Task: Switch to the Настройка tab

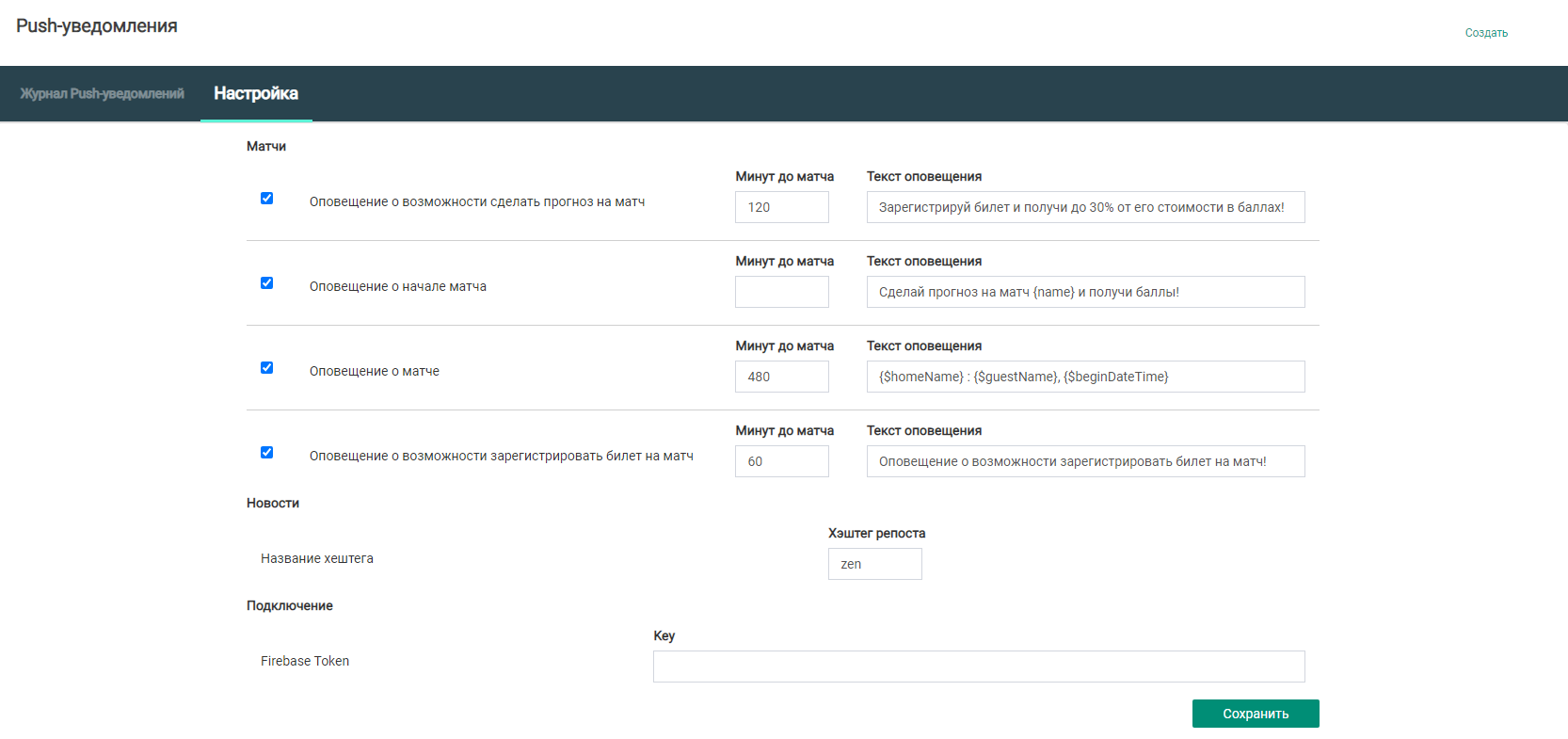Action: coord(256,93)
